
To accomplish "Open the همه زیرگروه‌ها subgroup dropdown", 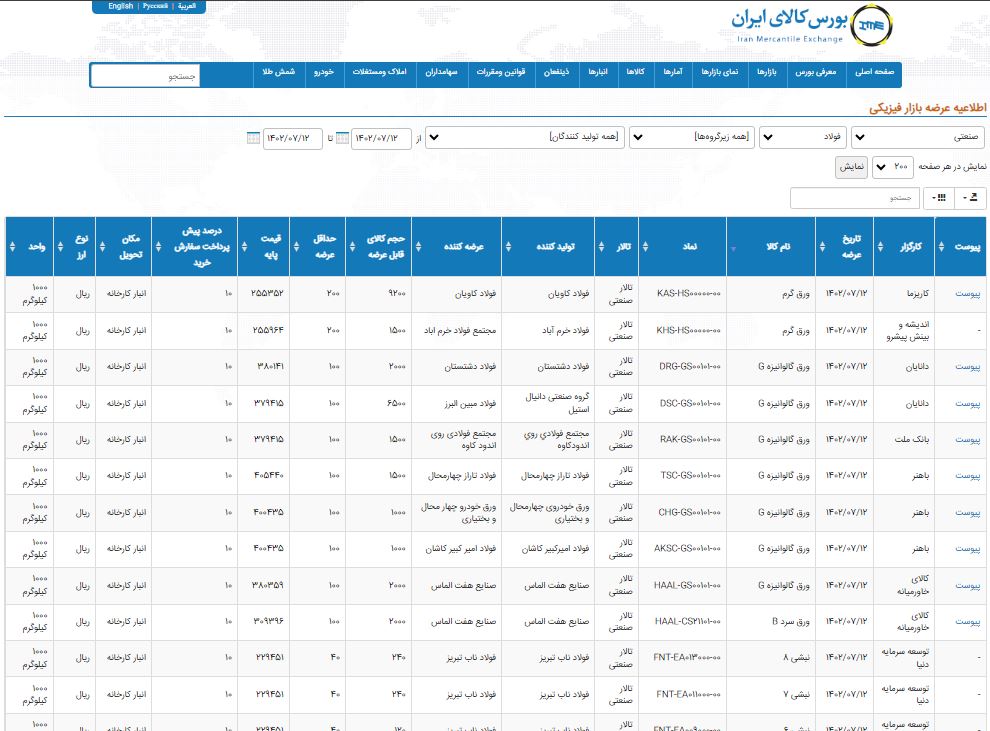I will [x=691, y=137].
